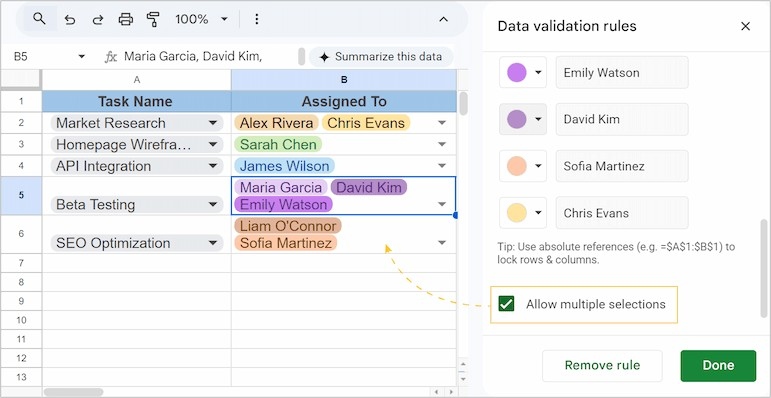Viewport: 771px width, 398px height.
Task: Open dropdown for SEO Optimization cell
Action: (x=212, y=243)
